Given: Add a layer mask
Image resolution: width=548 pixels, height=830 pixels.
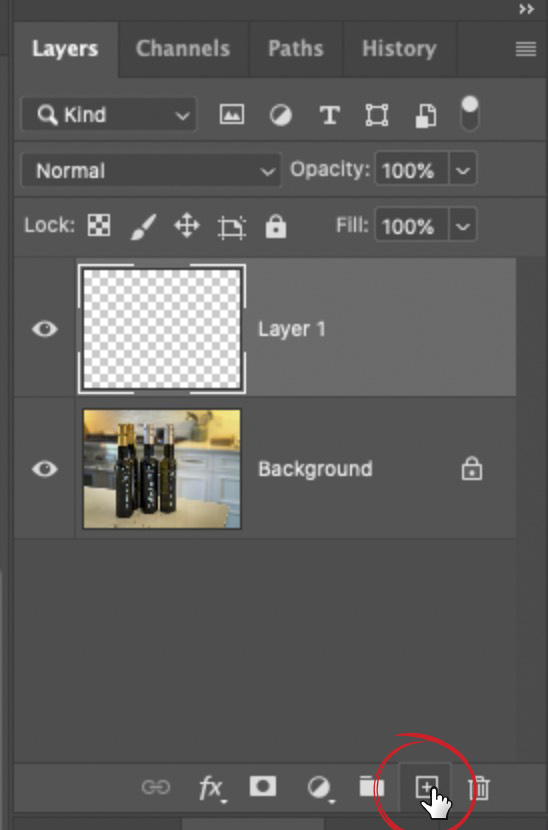Looking at the screenshot, I should coord(263,787).
